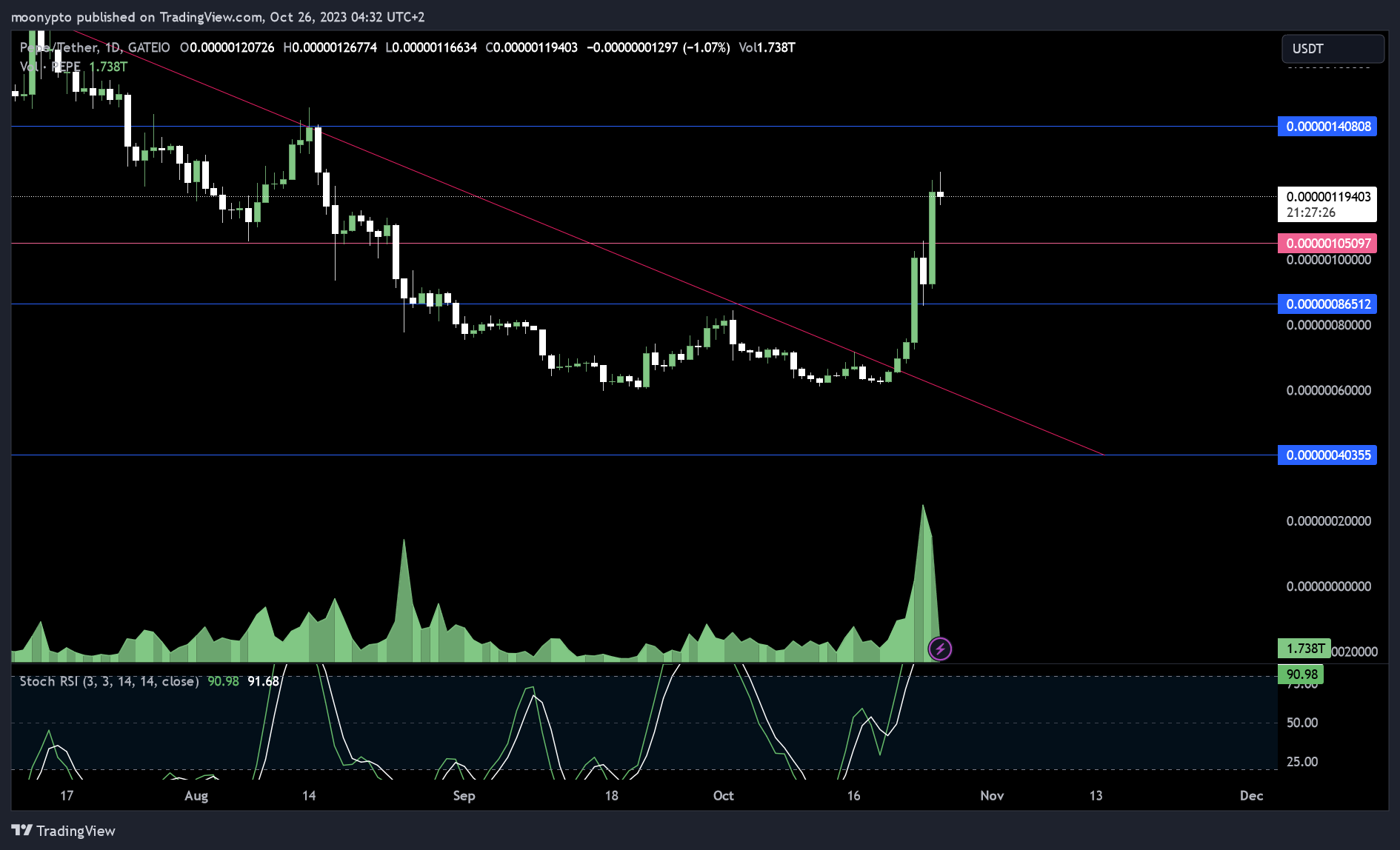
Task: Click the Oct label on time axis
Action: pyautogui.click(x=723, y=796)
